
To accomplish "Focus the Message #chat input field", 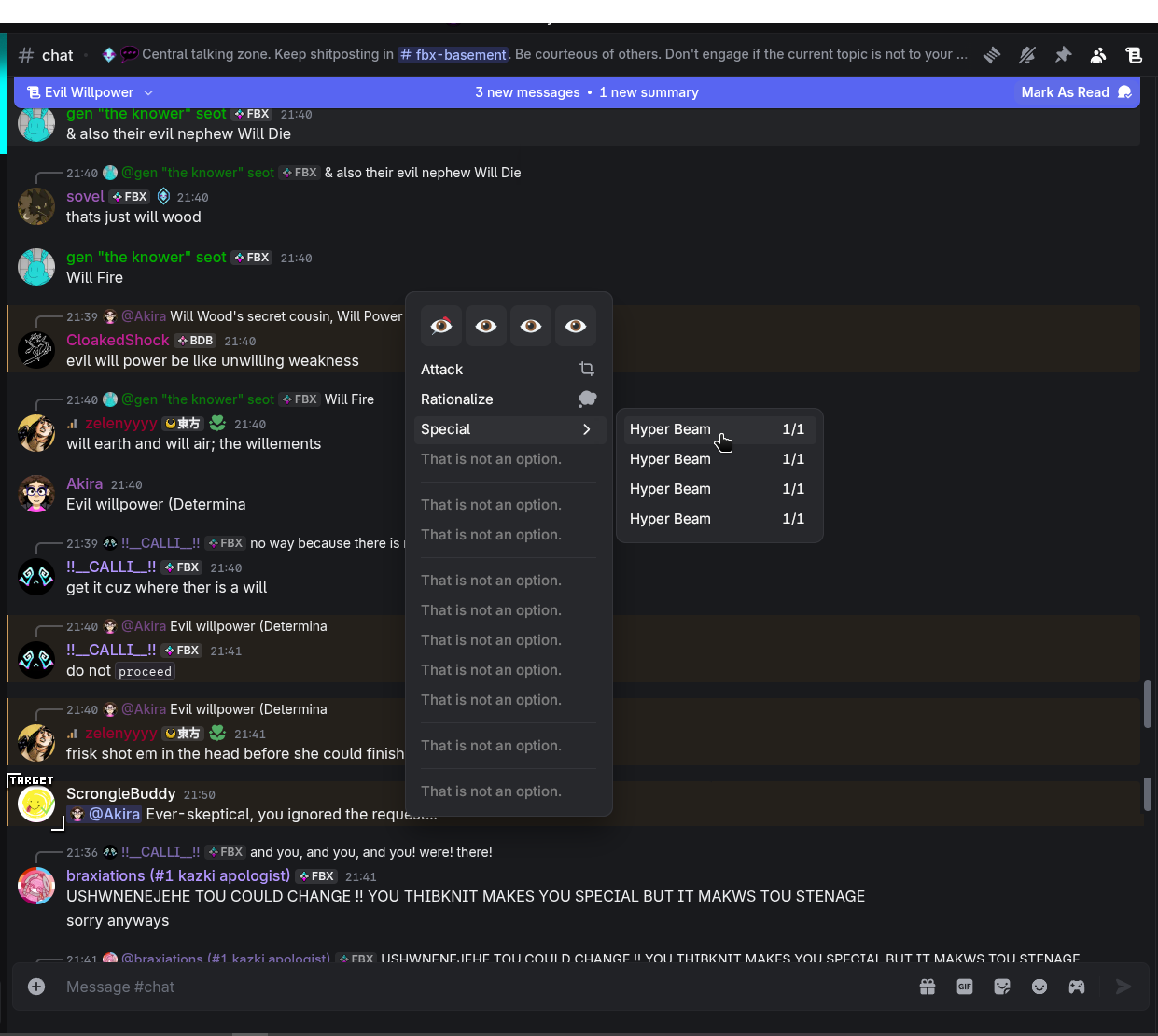I will pos(467,987).
